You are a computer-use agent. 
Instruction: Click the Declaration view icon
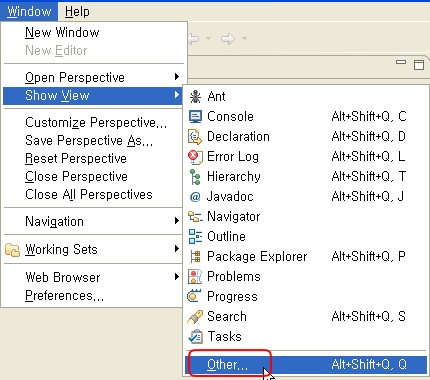point(195,137)
